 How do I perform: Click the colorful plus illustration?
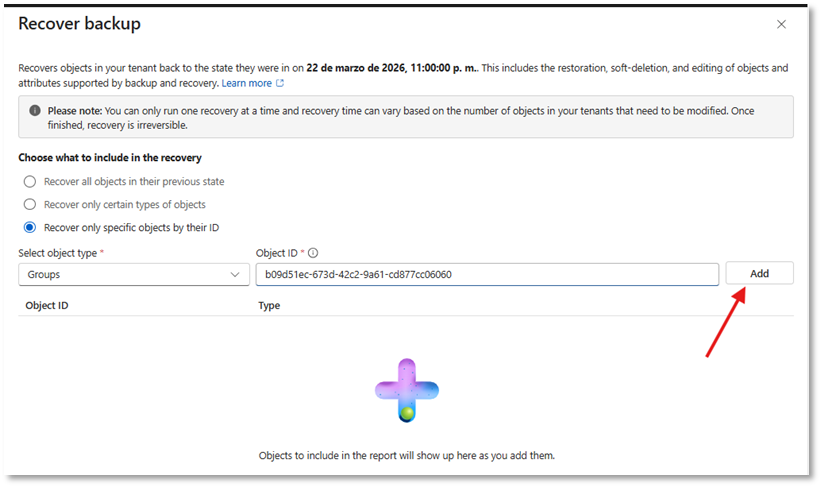(407, 389)
